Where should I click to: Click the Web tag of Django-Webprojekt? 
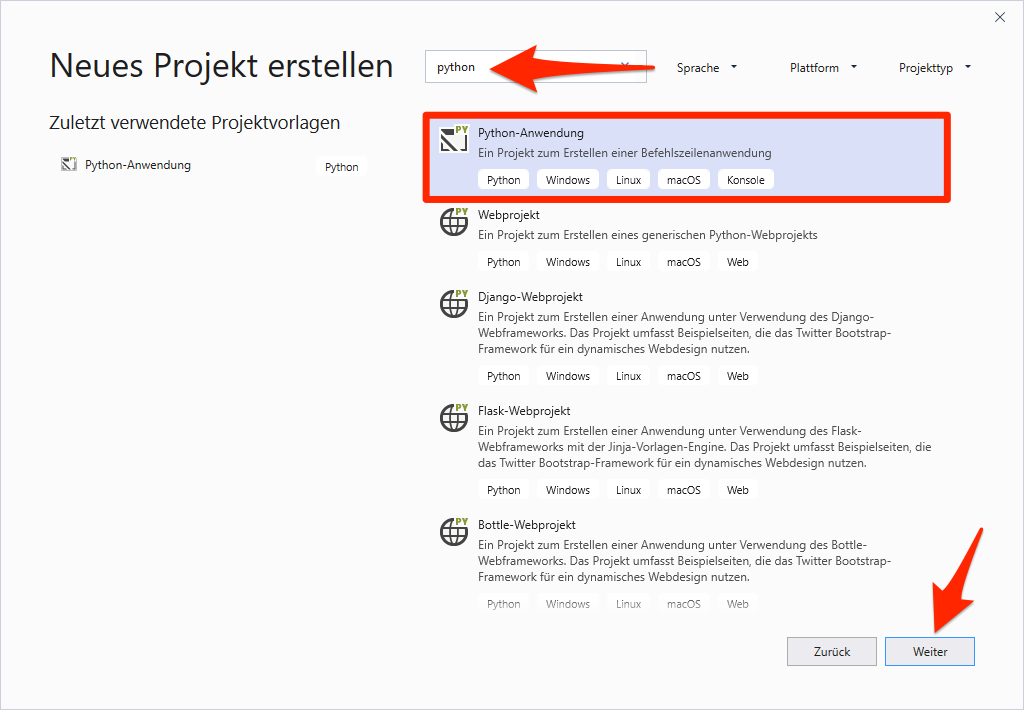(737, 376)
